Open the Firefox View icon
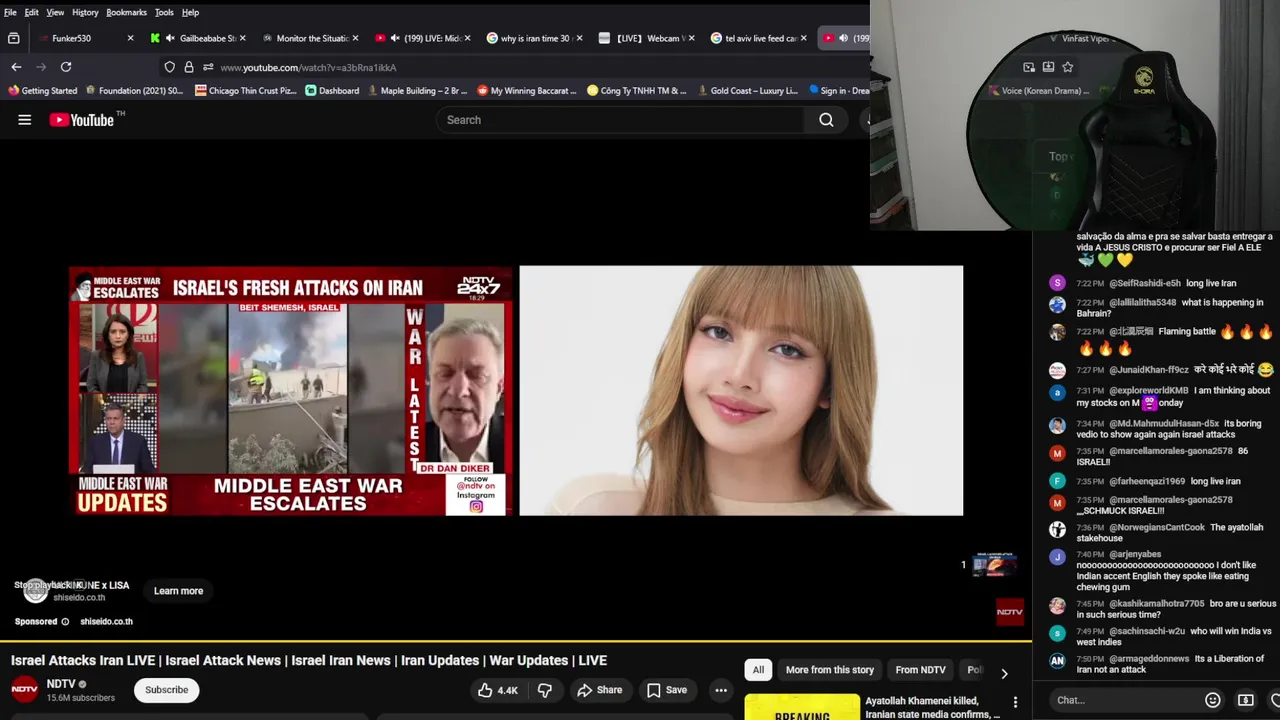Image resolution: width=1280 pixels, height=720 pixels. pyautogui.click(x=13, y=38)
